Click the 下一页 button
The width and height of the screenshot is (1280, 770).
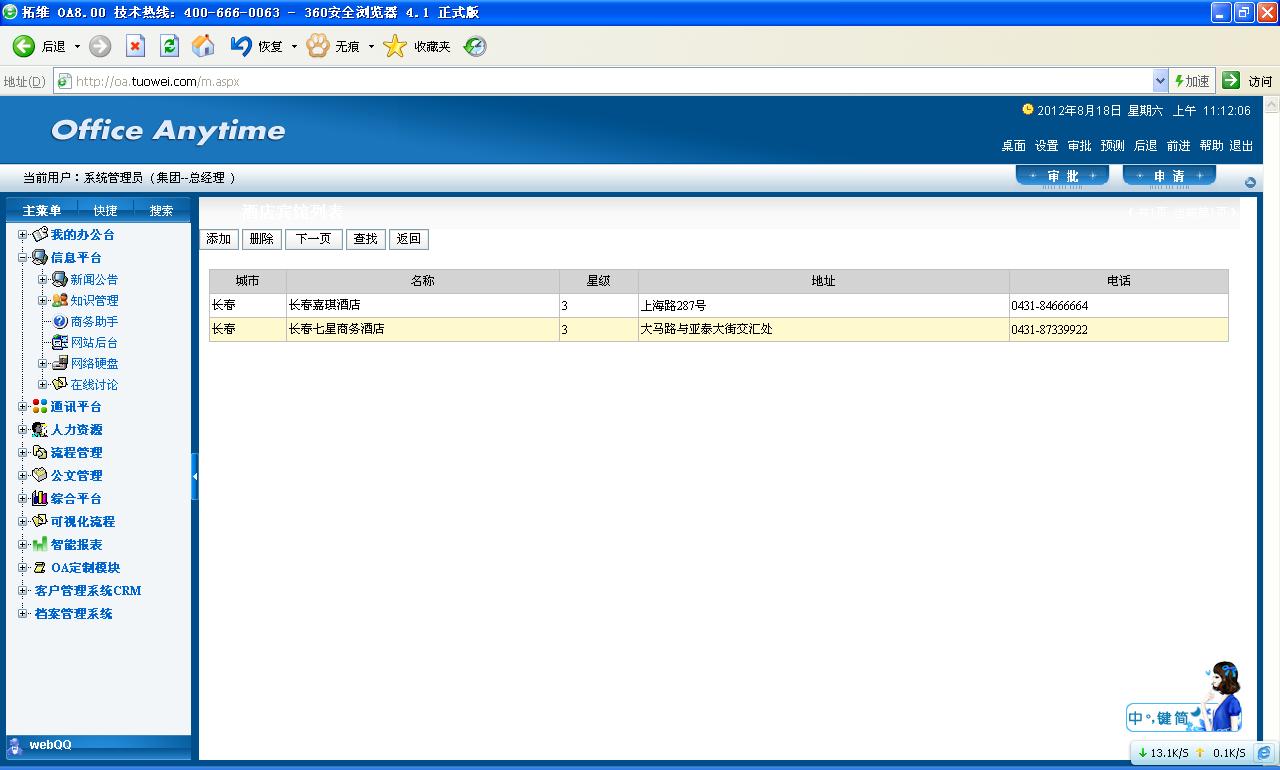point(313,239)
